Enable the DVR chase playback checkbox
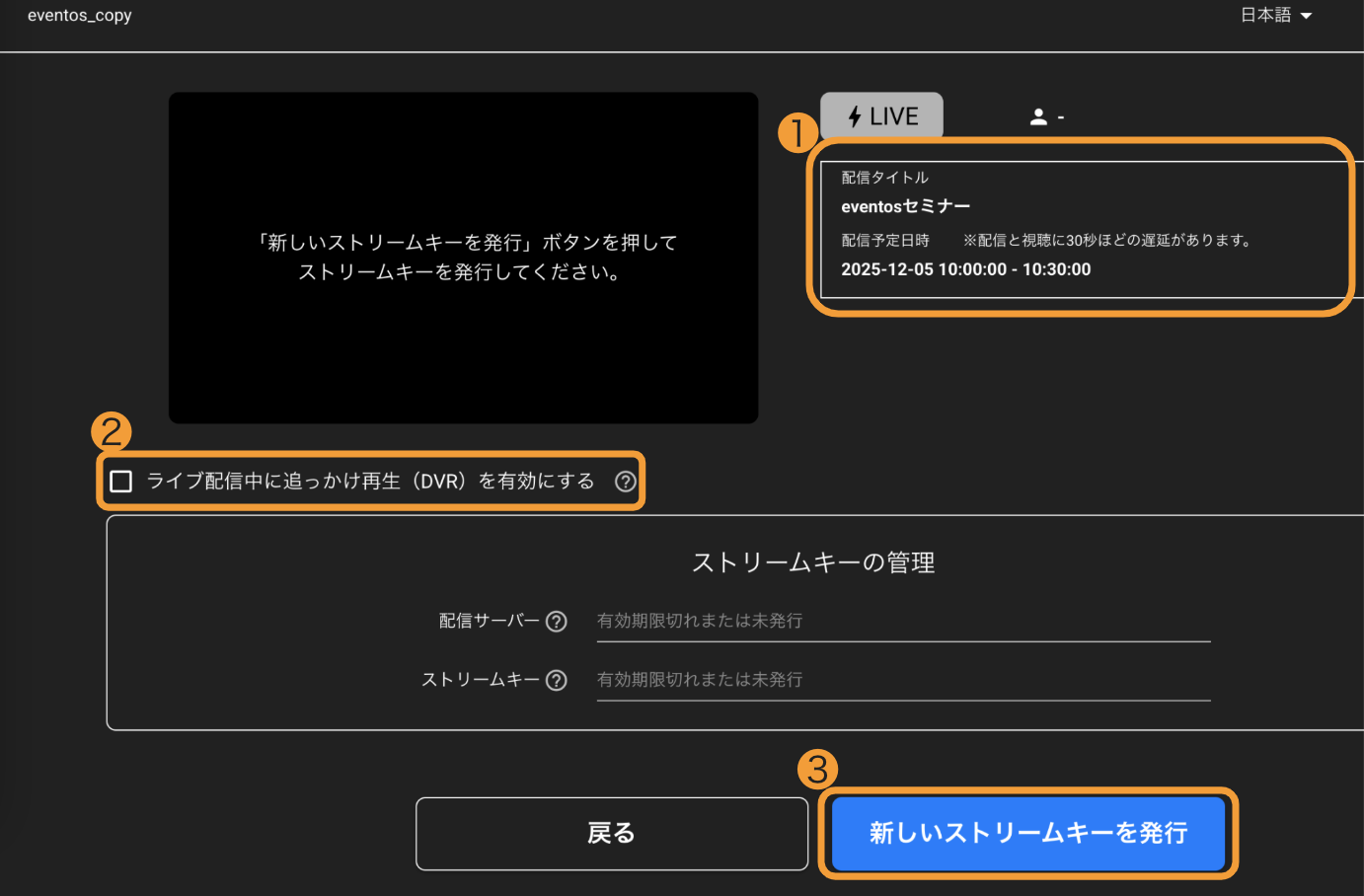Viewport: 1364px width, 896px height. 121,482
